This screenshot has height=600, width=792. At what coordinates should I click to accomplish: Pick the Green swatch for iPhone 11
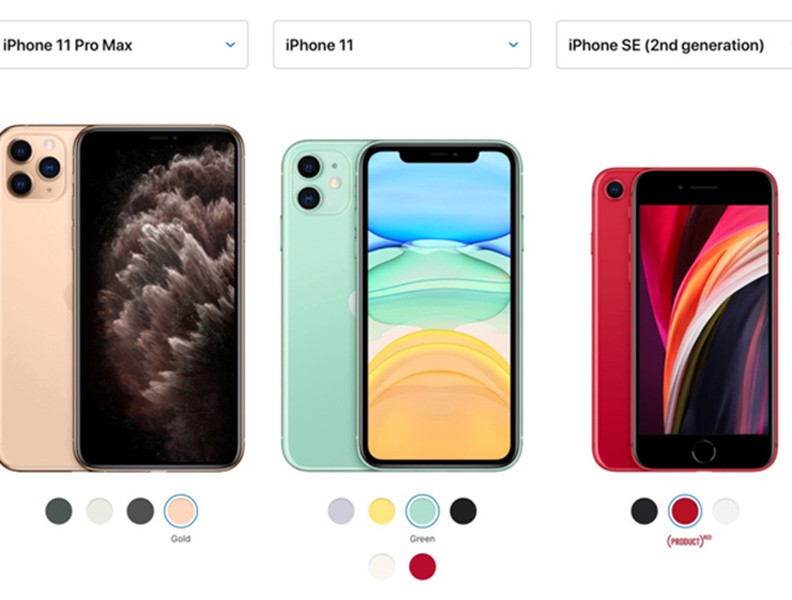[x=422, y=511]
